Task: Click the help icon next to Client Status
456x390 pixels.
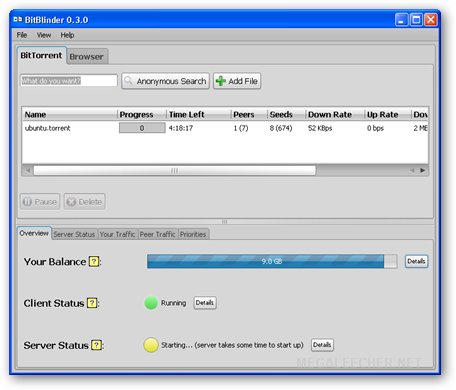Action: [x=92, y=303]
